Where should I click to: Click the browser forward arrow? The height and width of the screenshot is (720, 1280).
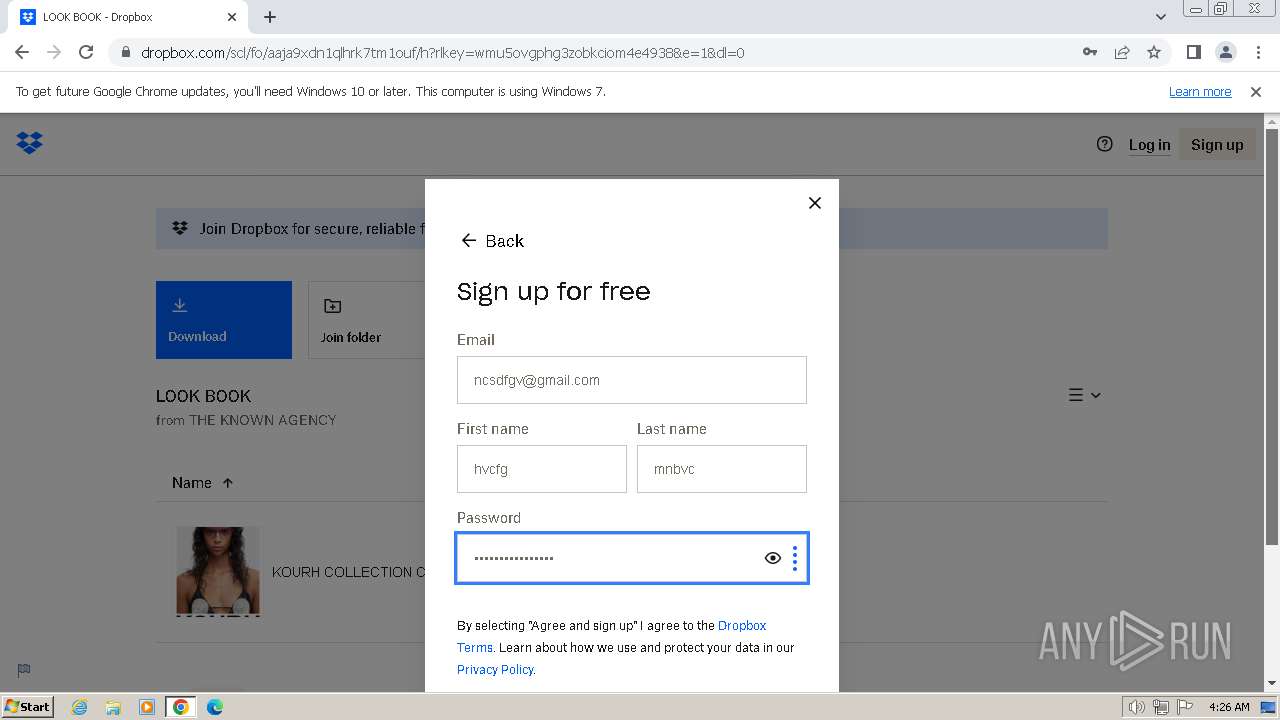coord(54,52)
